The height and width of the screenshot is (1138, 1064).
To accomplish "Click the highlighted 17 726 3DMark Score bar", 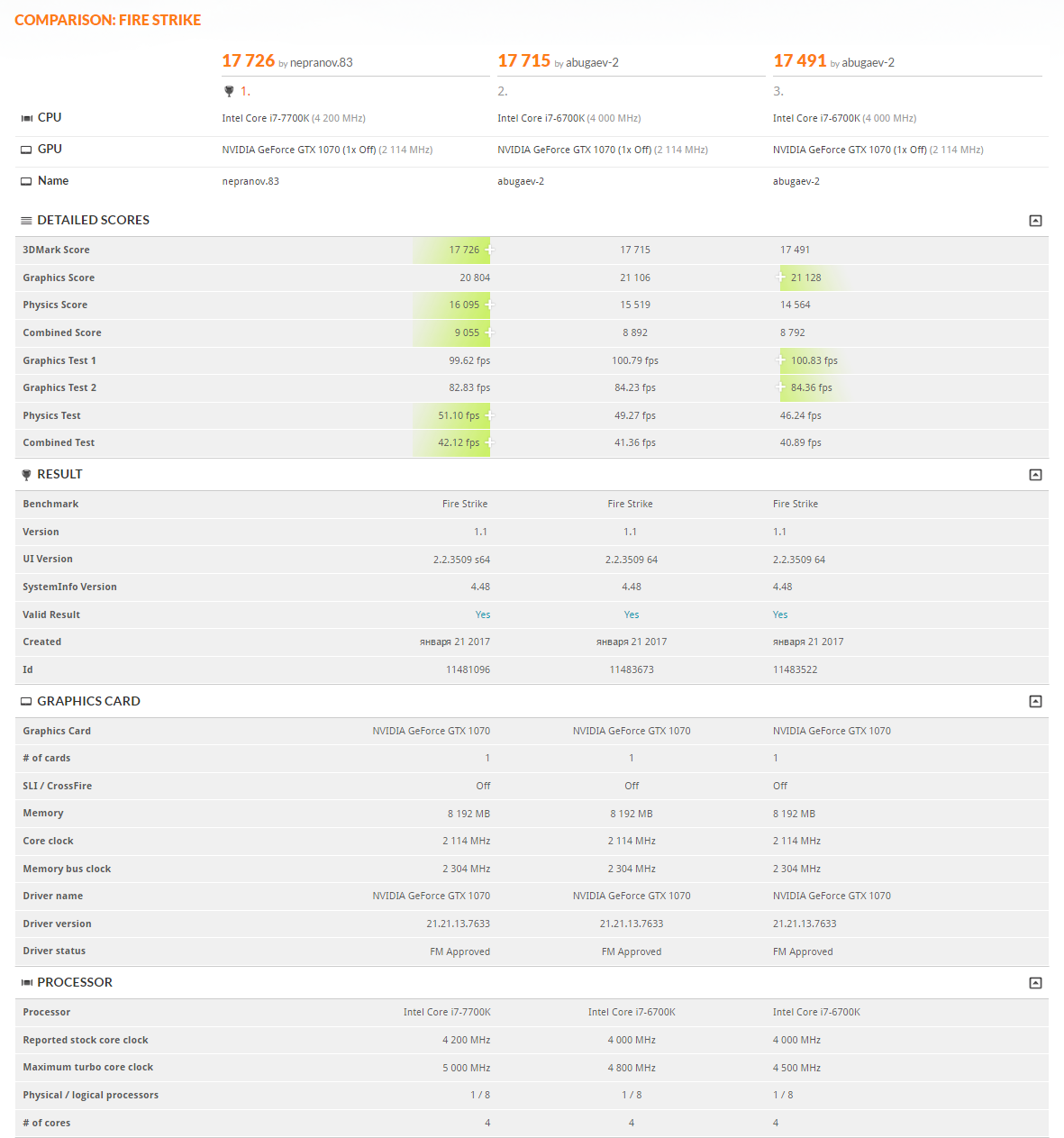I will (x=453, y=250).
